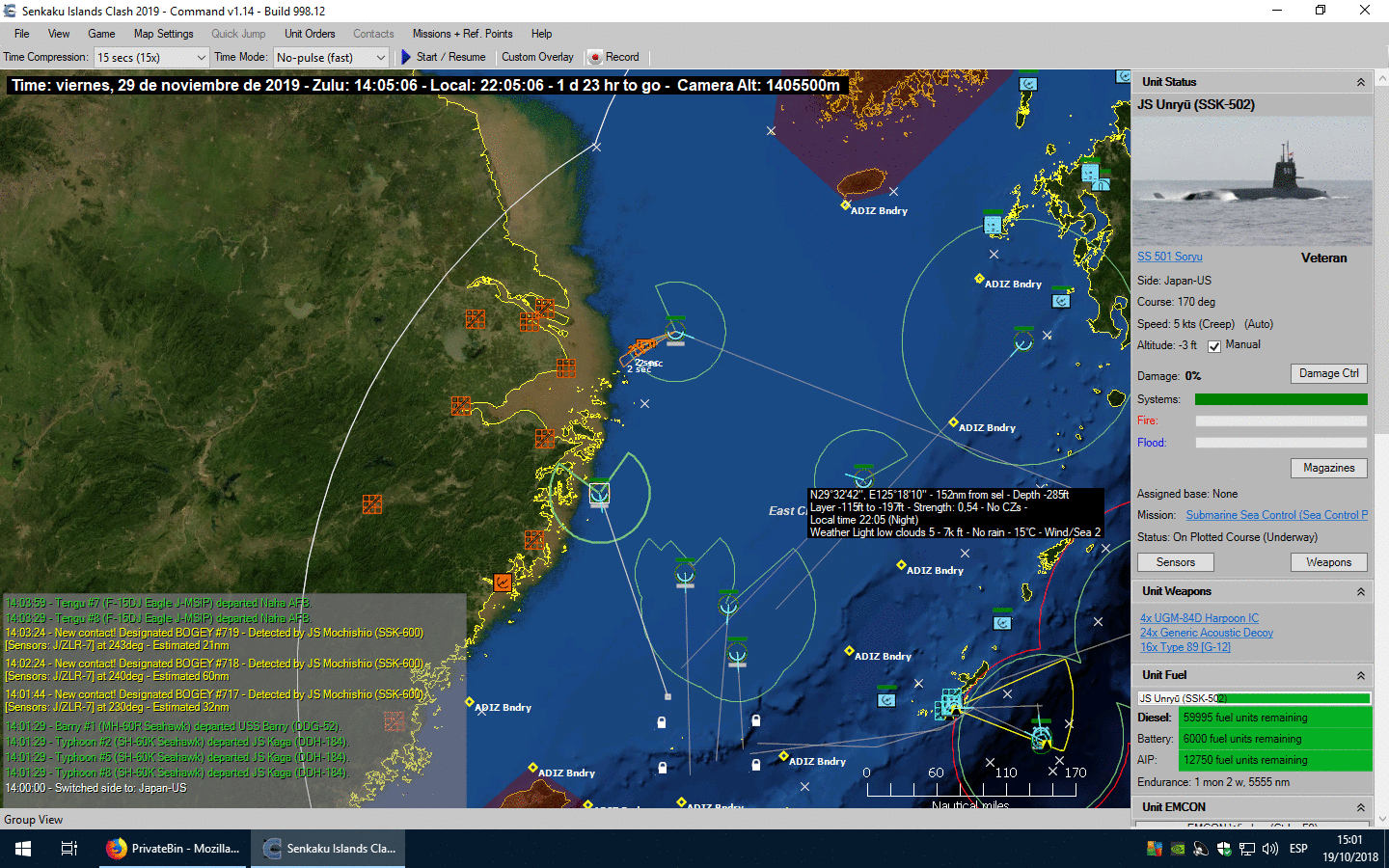Click the Barry #1 Seahawk departed message
The image size is (1389, 868).
173,726
